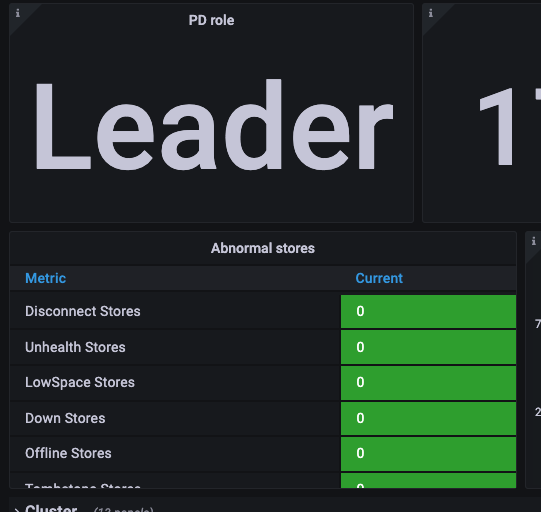
Task: Click info icon right of Abnormal stores
Action: pyautogui.click(x=534, y=241)
